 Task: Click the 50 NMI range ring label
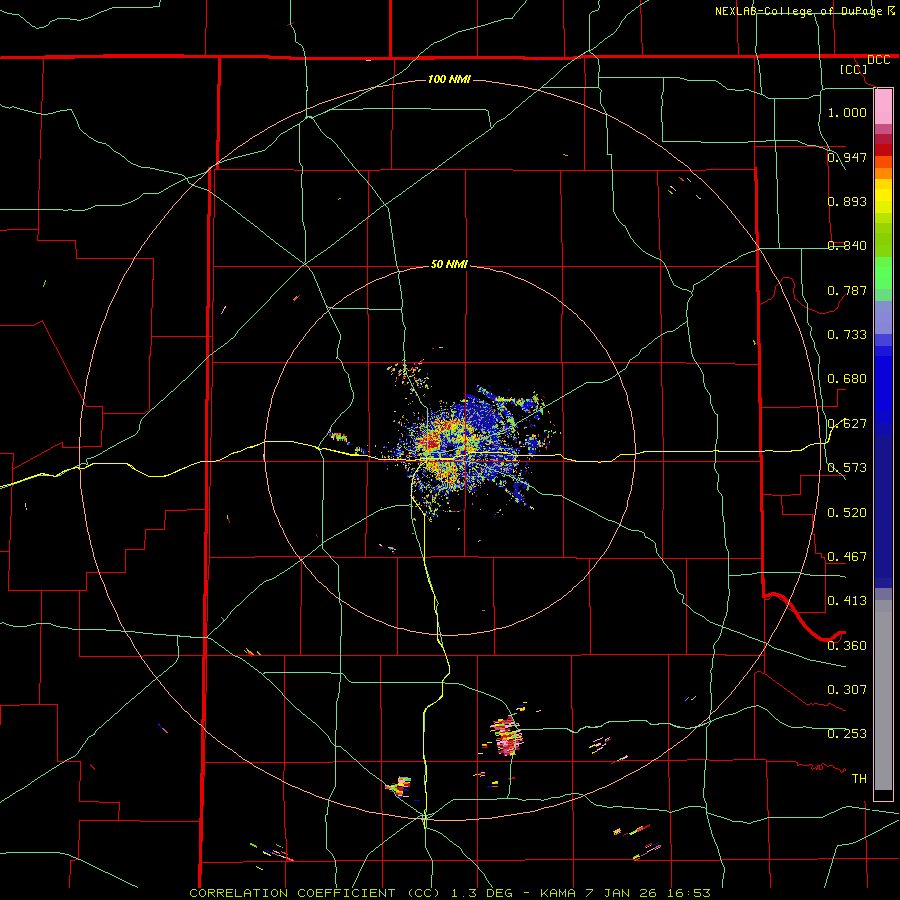pyautogui.click(x=449, y=264)
